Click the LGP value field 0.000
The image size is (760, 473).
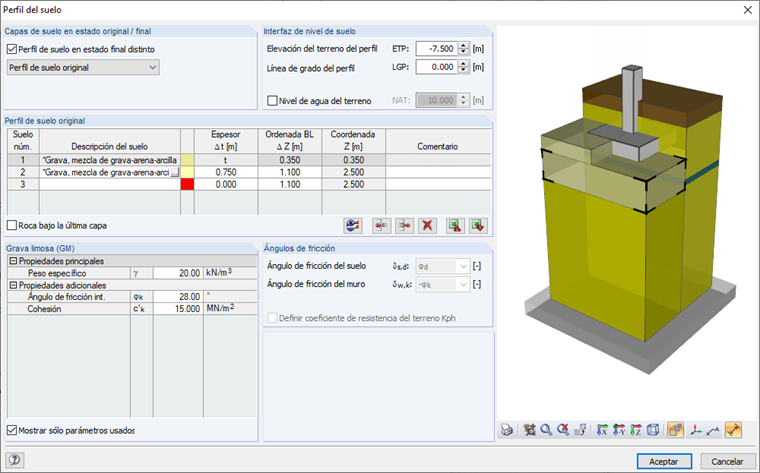coord(437,67)
